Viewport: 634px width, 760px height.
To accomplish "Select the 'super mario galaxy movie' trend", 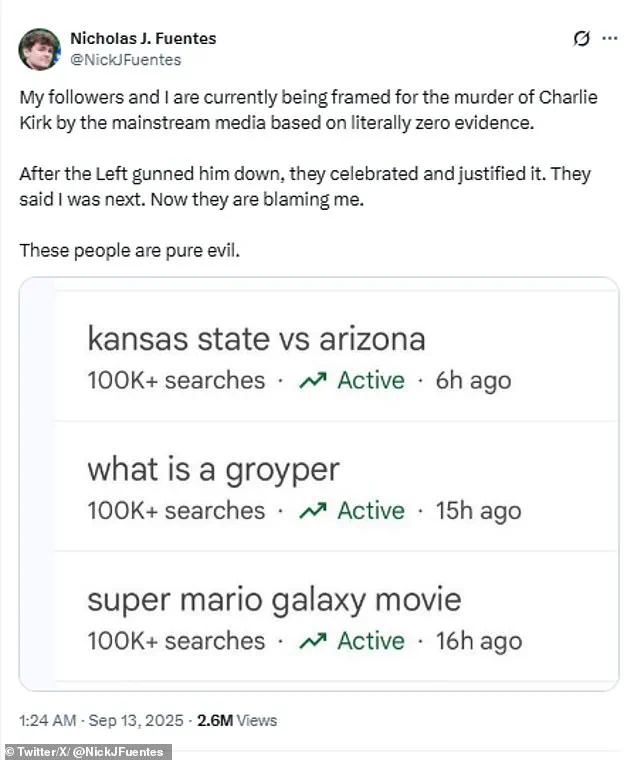I will pyautogui.click(x=274, y=599).
